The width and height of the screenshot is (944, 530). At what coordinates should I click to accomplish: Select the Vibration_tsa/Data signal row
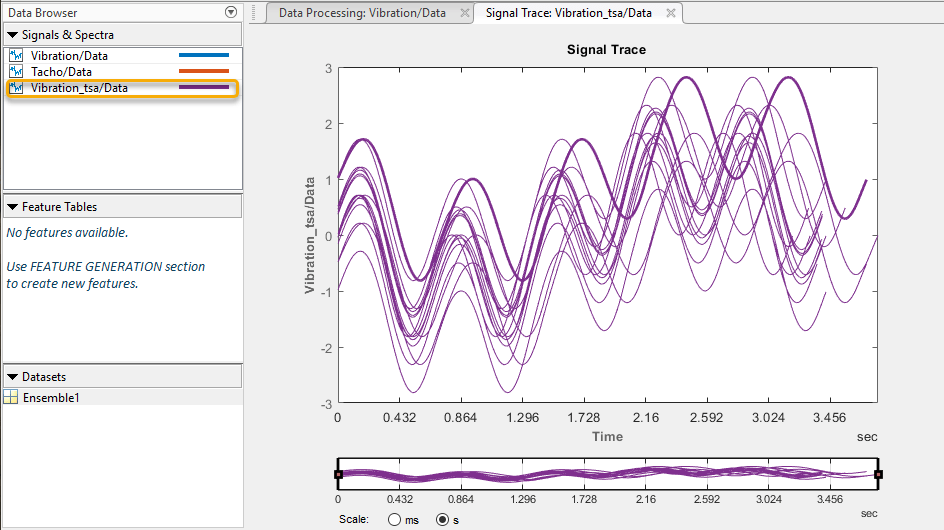[x=123, y=88]
